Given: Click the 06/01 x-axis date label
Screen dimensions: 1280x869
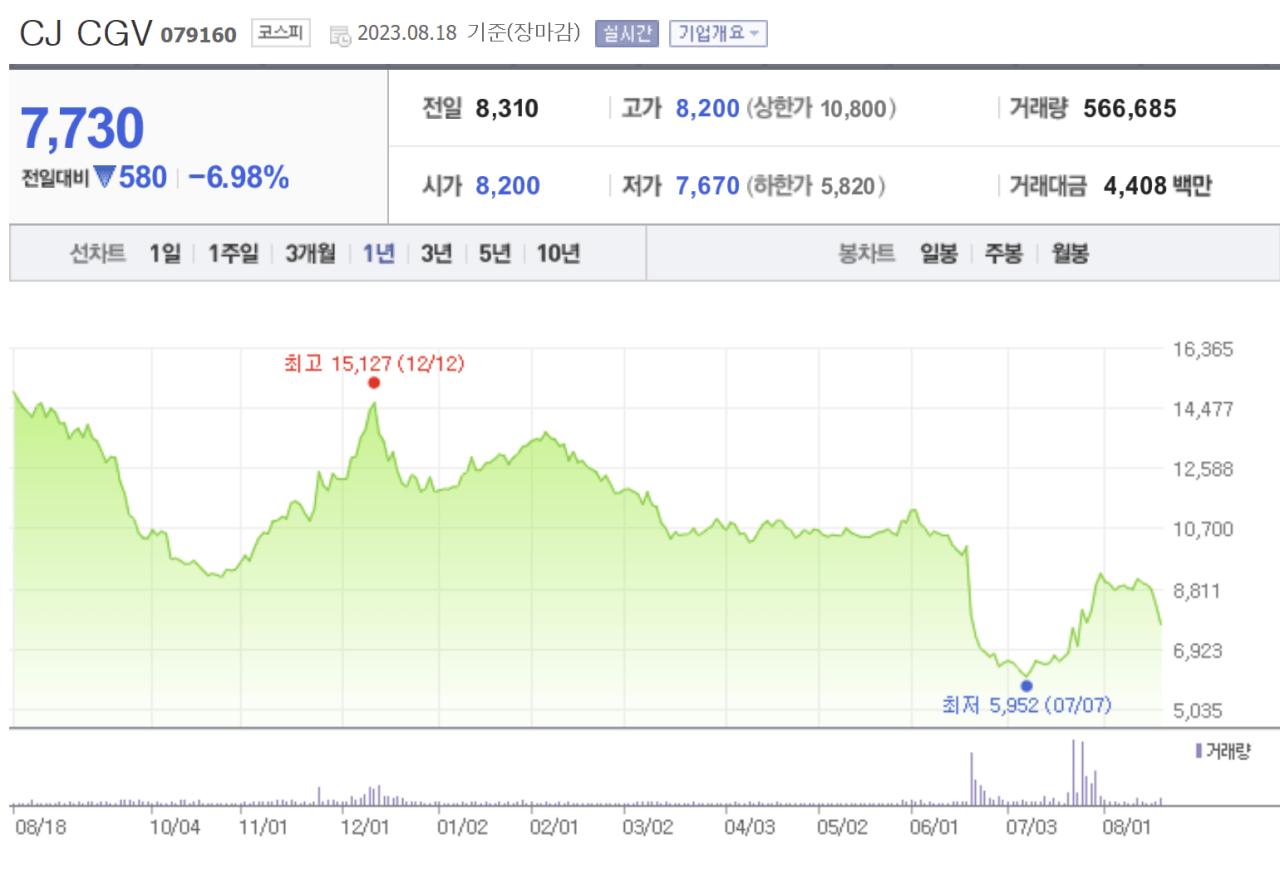Looking at the screenshot, I should pos(935,828).
